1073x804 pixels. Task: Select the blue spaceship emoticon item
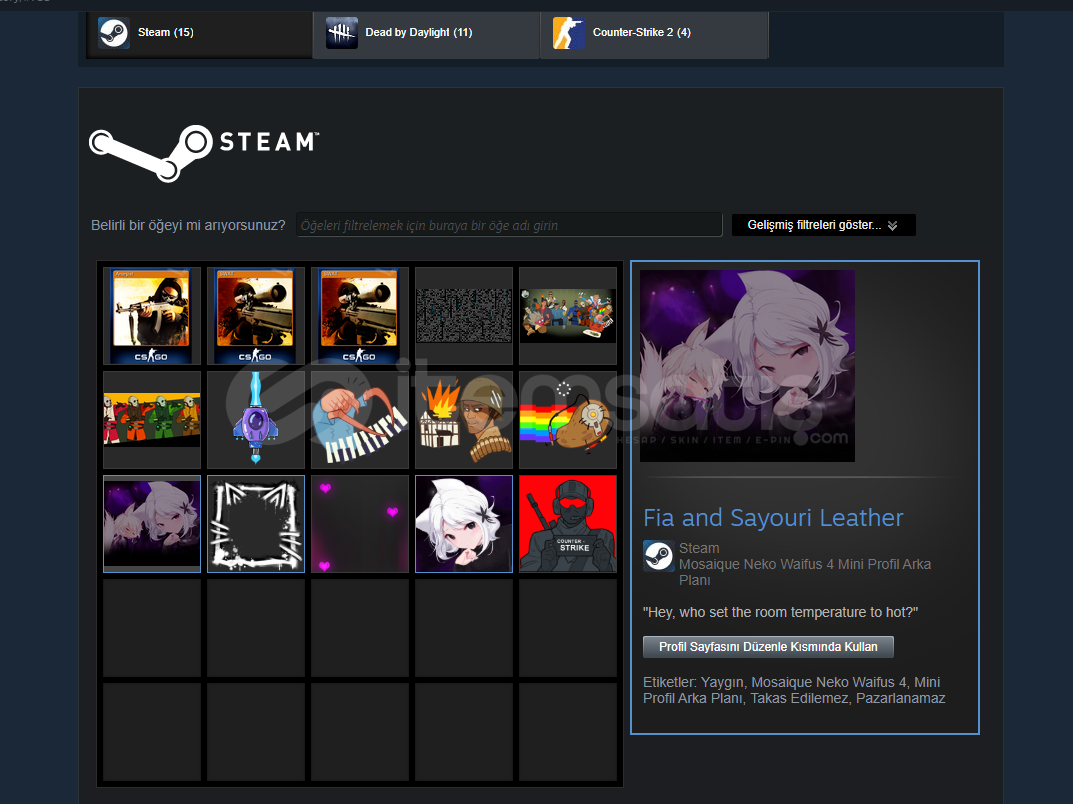coord(256,420)
